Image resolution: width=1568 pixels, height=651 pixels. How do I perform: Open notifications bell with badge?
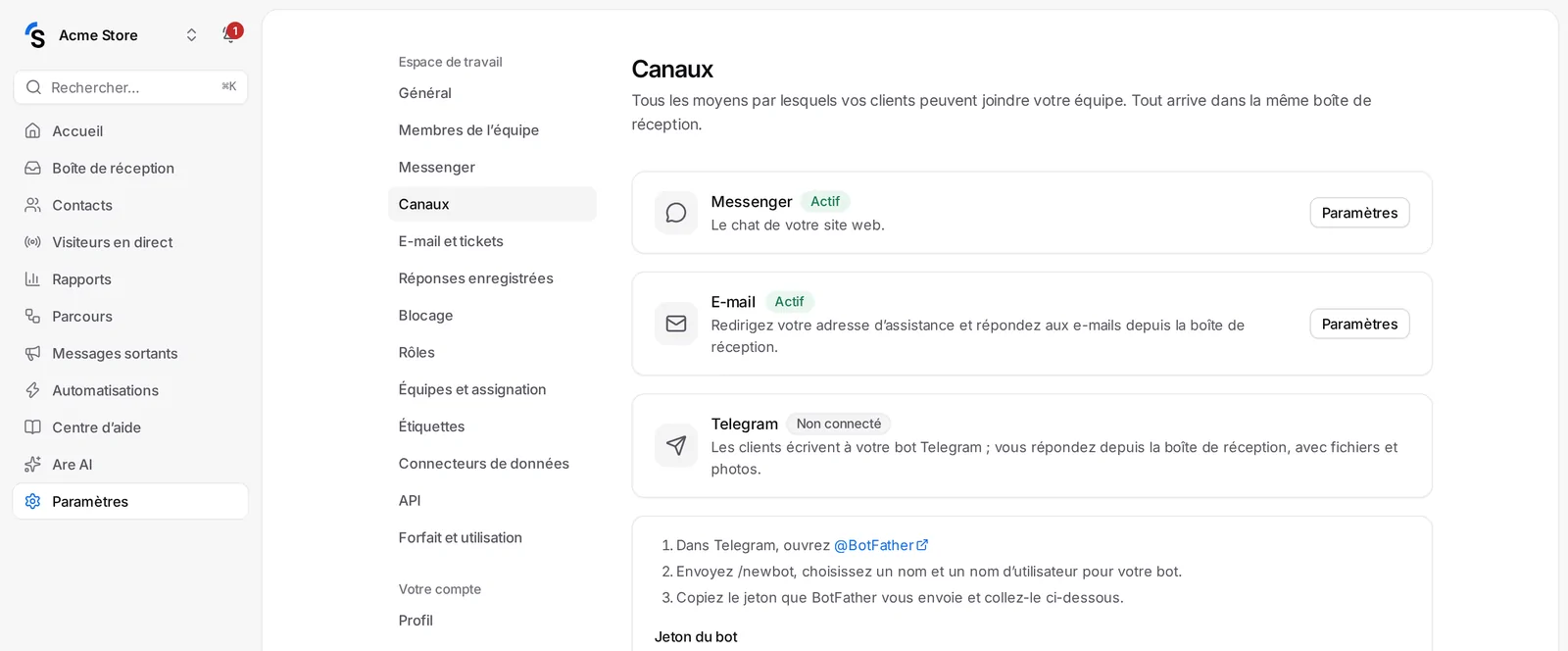[231, 34]
